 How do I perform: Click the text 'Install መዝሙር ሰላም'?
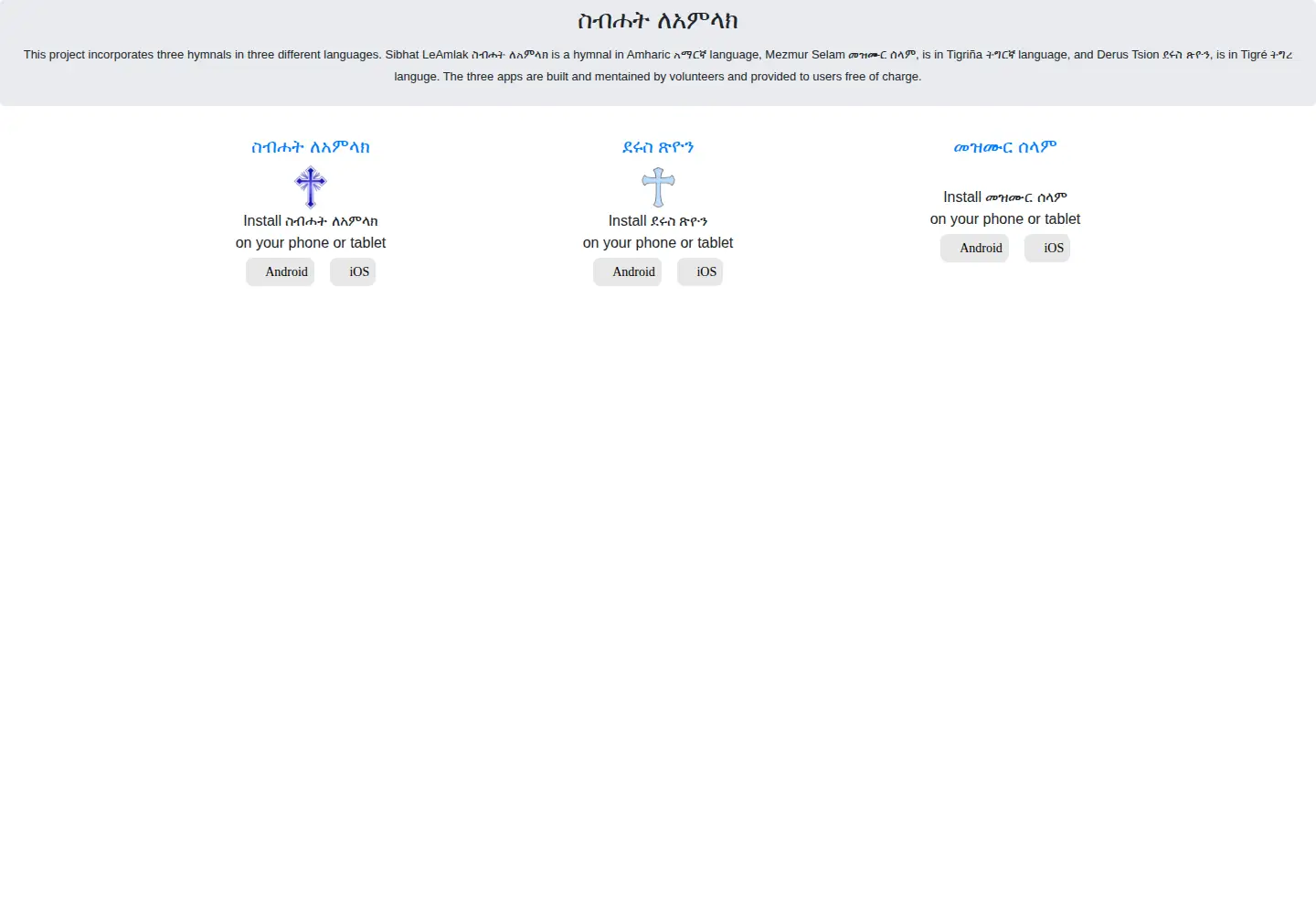[x=1005, y=197]
